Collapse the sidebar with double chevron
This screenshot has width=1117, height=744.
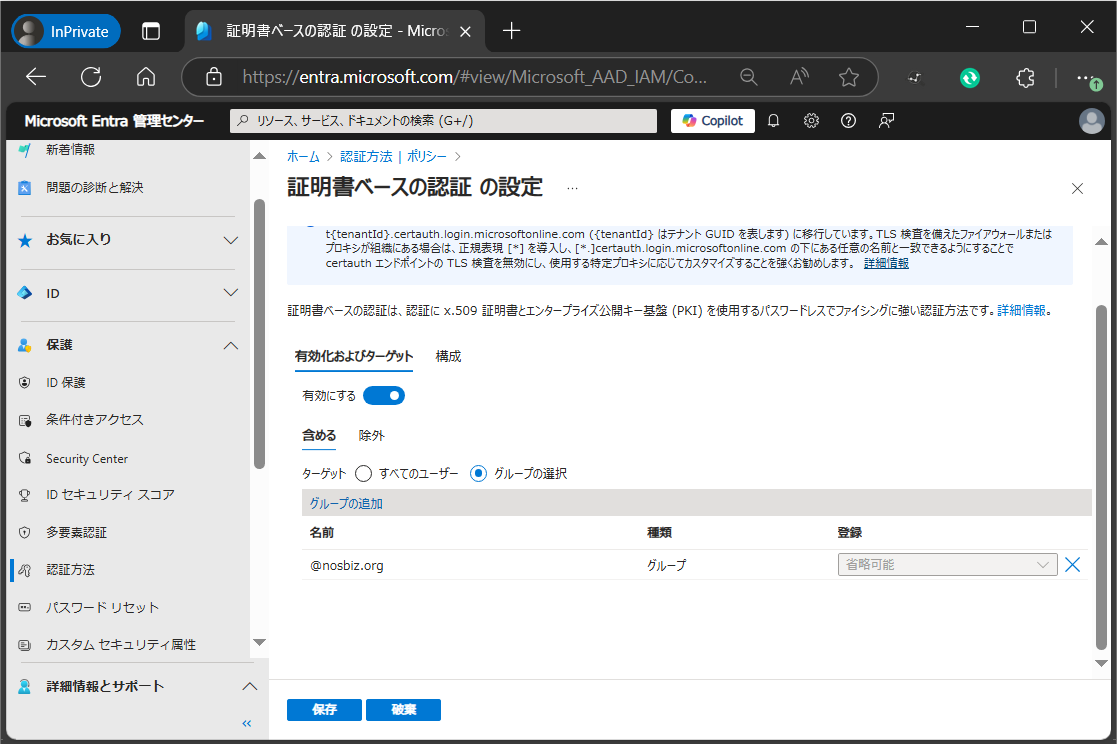coord(247,723)
